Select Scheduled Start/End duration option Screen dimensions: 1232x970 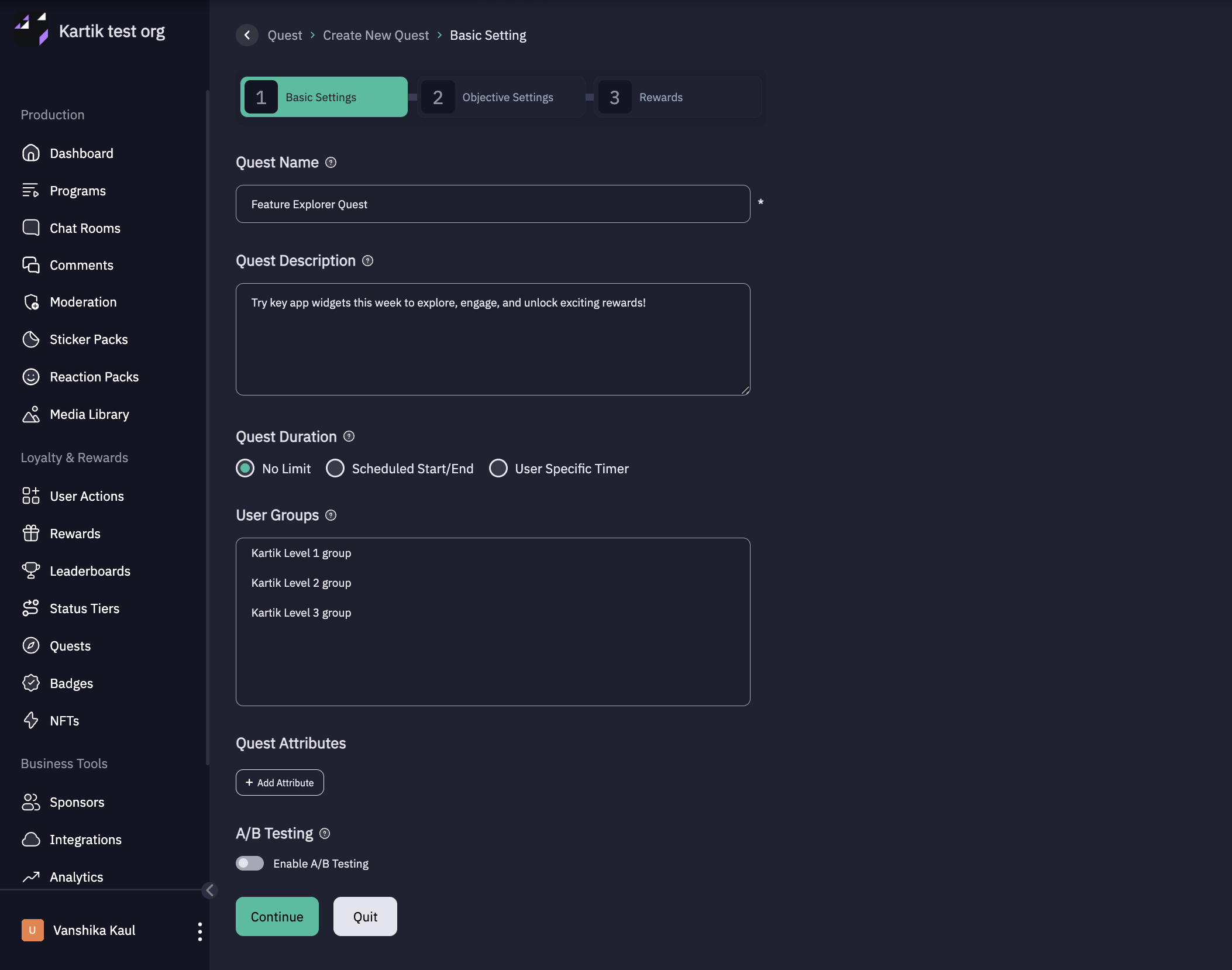tap(335, 468)
